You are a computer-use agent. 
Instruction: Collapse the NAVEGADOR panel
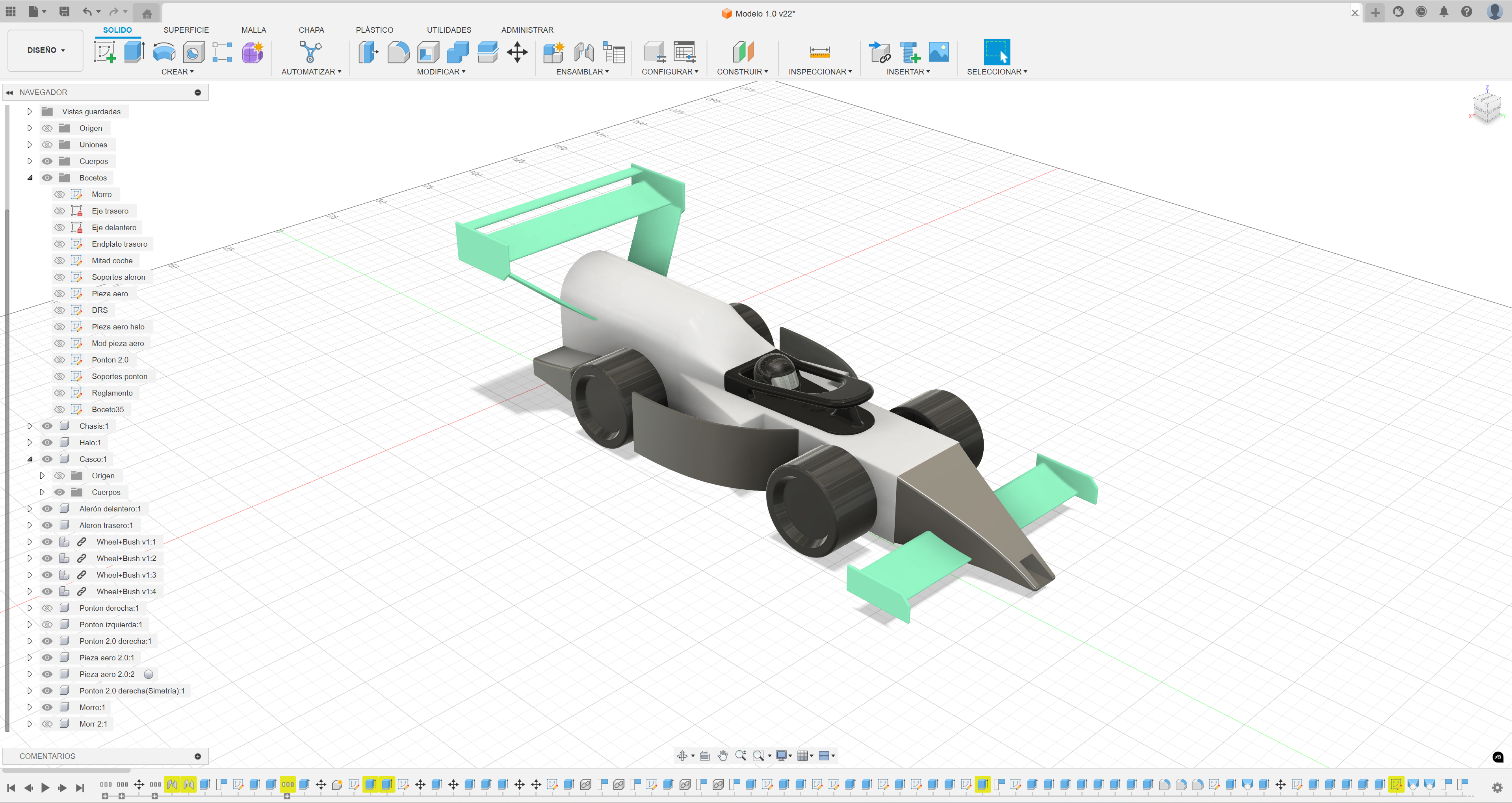[x=9, y=92]
